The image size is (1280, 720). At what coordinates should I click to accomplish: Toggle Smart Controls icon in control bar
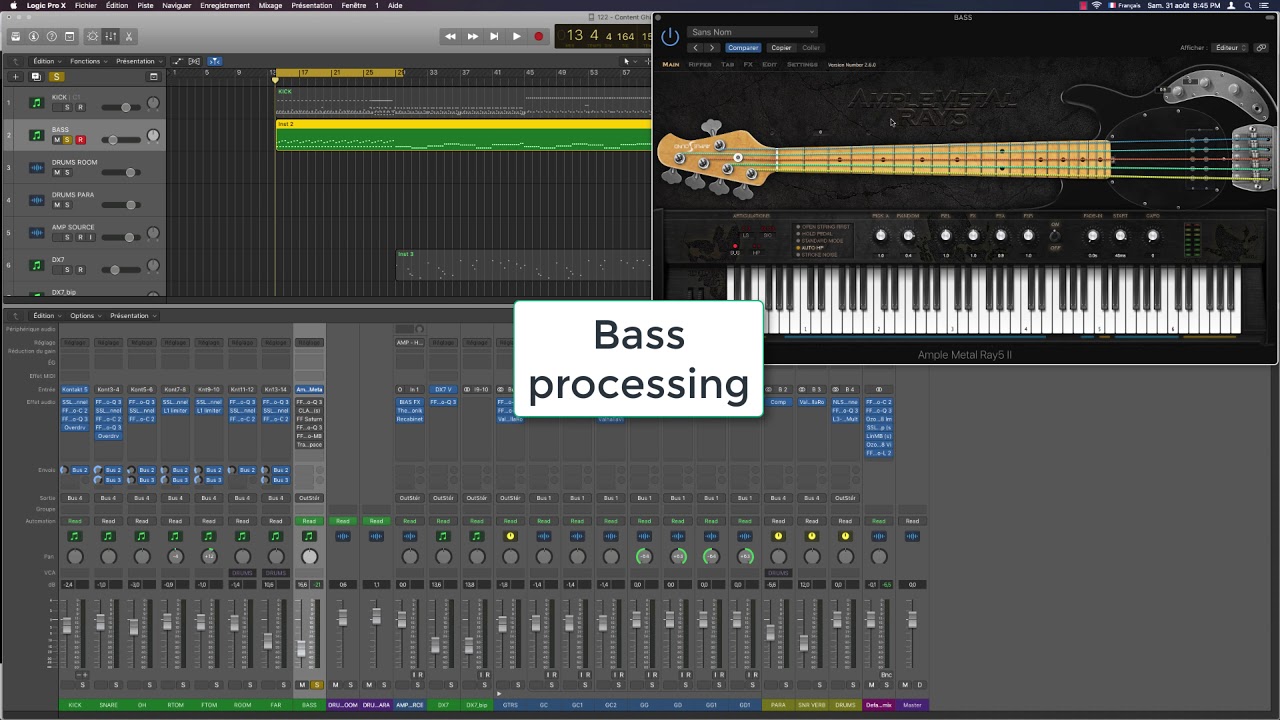[x=93, y=36]
